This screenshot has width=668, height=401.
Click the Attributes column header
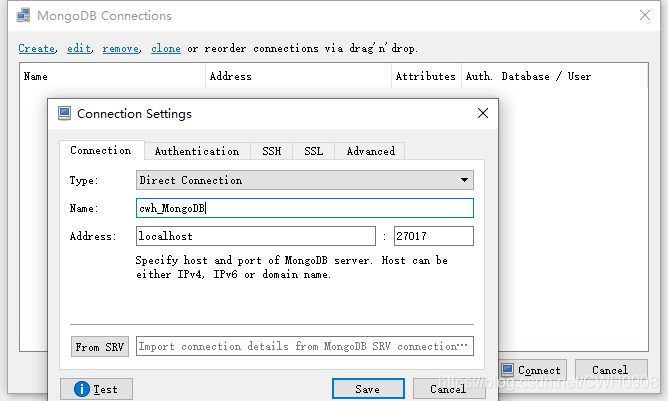click(426, 76)
